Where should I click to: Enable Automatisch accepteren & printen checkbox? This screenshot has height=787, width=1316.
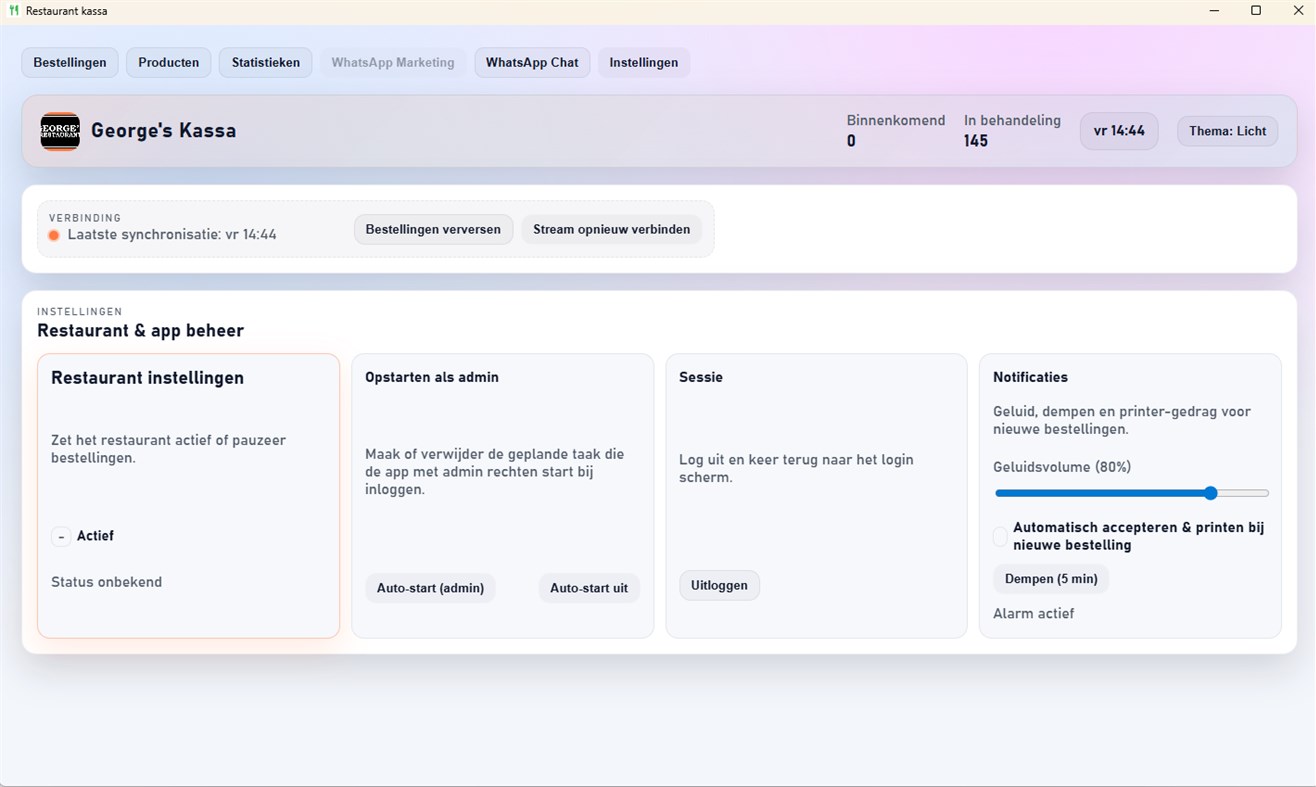1000,537
